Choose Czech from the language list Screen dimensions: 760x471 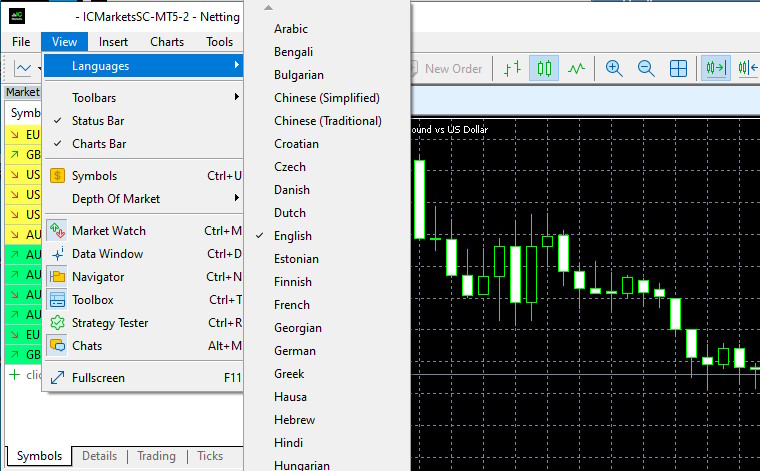pyautogui.click(x=328, y=167)
